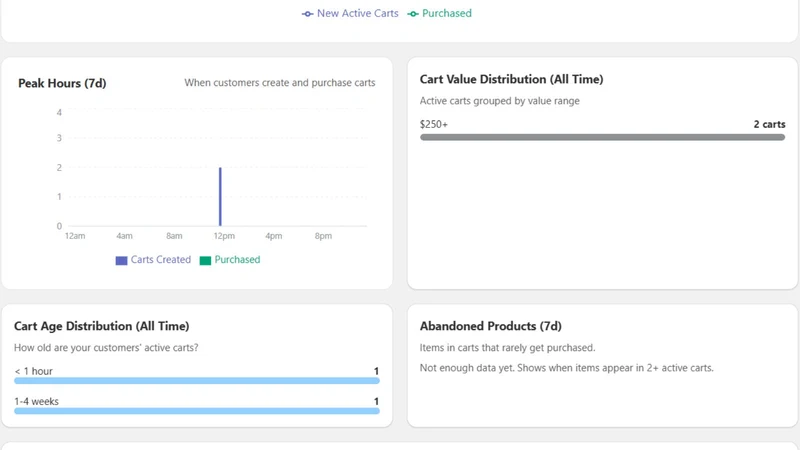Toggle Purchased legend in Peak Hours chart
The width and height of the screenshot is (800, 450).
[230, 260]
